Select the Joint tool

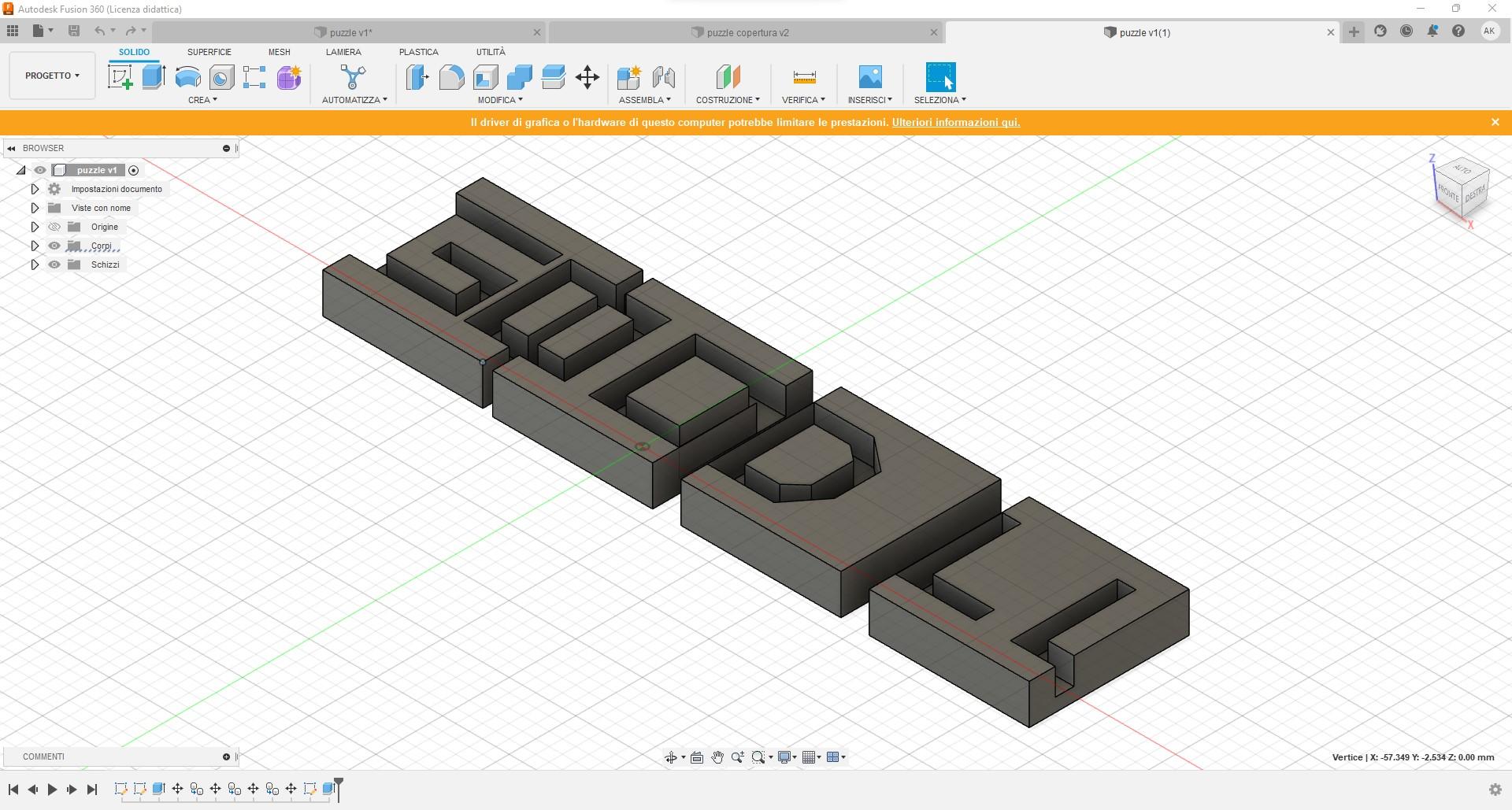(663, 77)
